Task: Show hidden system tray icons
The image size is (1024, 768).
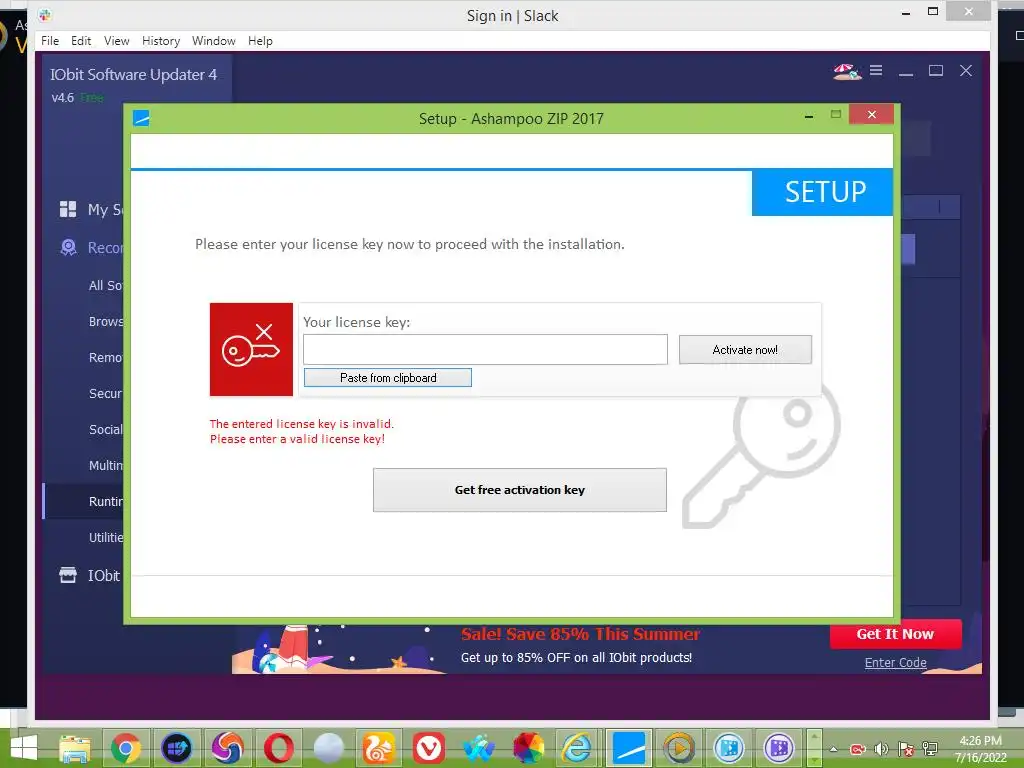Action: 834,748
